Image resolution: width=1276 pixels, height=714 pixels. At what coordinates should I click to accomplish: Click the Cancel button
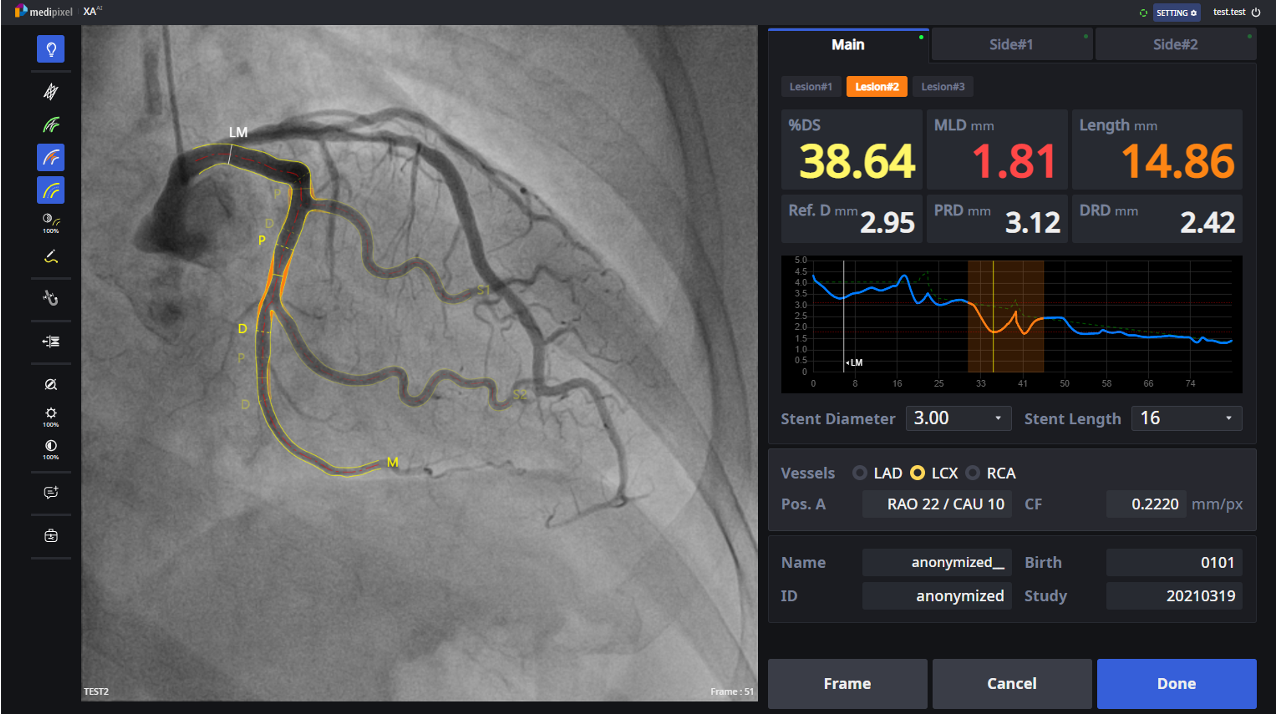(1011, 684)
